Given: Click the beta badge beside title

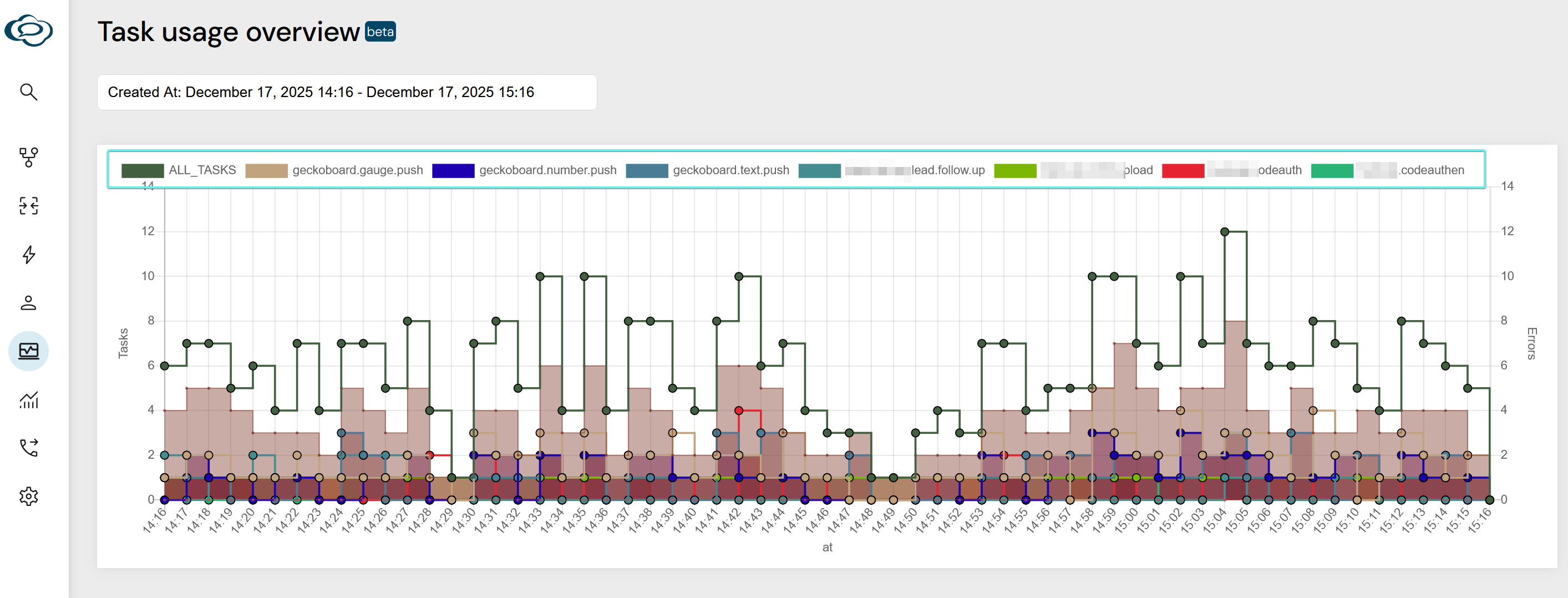Looking at the screenshot, I should click(380, 32).
